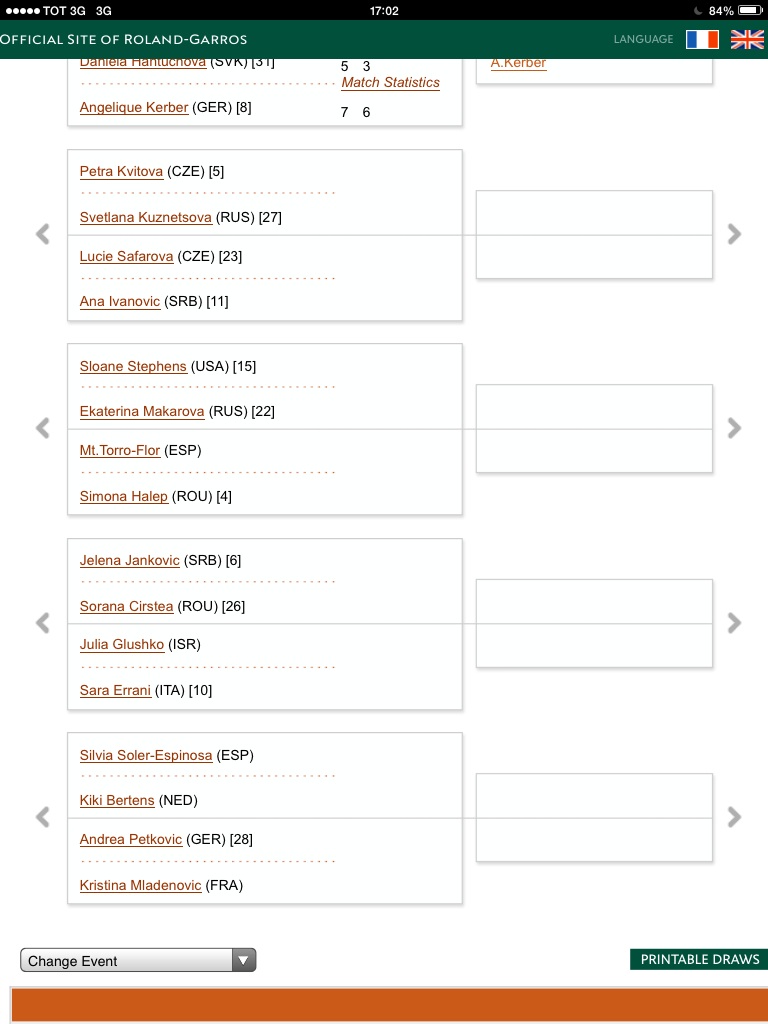This screenshot has width=768, height=1024.
Task: Go to previous round beside Kvitova bracket
Action: point(42,234)
